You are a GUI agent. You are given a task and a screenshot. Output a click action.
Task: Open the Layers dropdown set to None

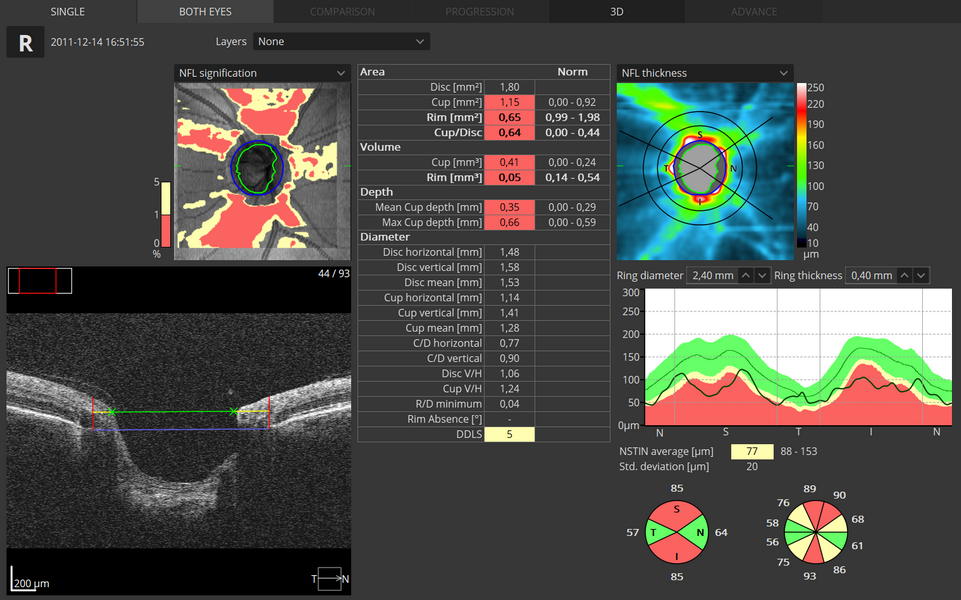[341, 42]
